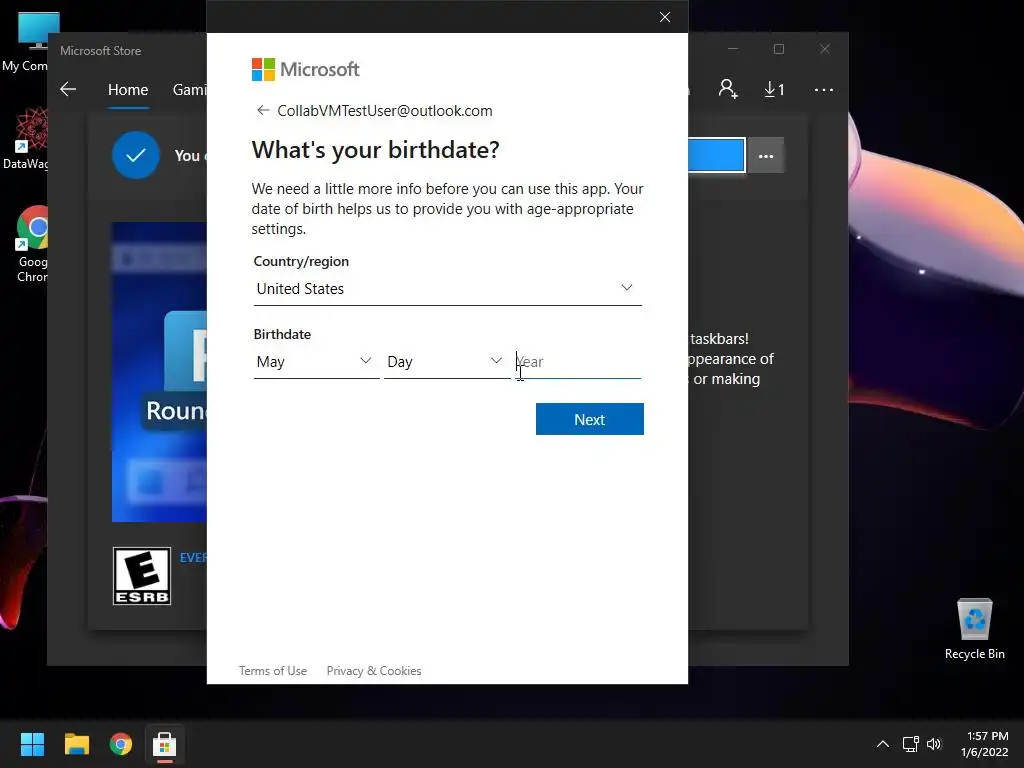1024x768 pixels.
Task: Click the account sign-in icon in Store
Action: click(x=728, y=89)
